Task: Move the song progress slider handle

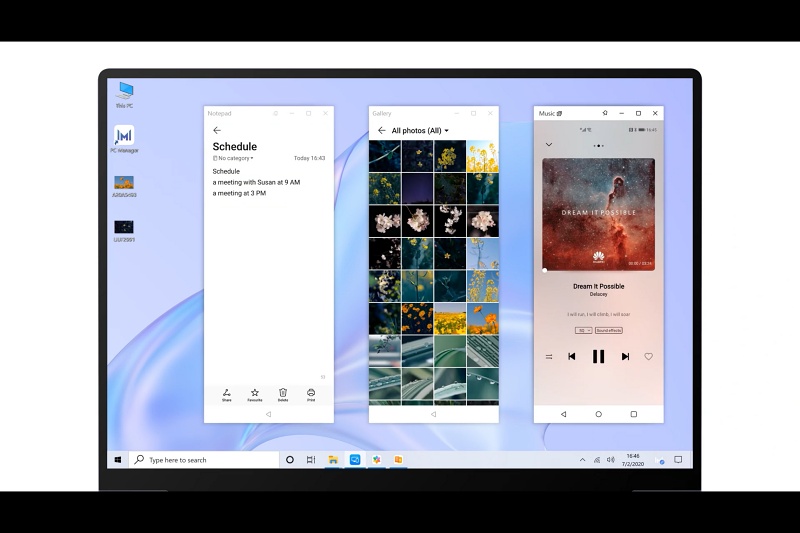Action: 545,271
